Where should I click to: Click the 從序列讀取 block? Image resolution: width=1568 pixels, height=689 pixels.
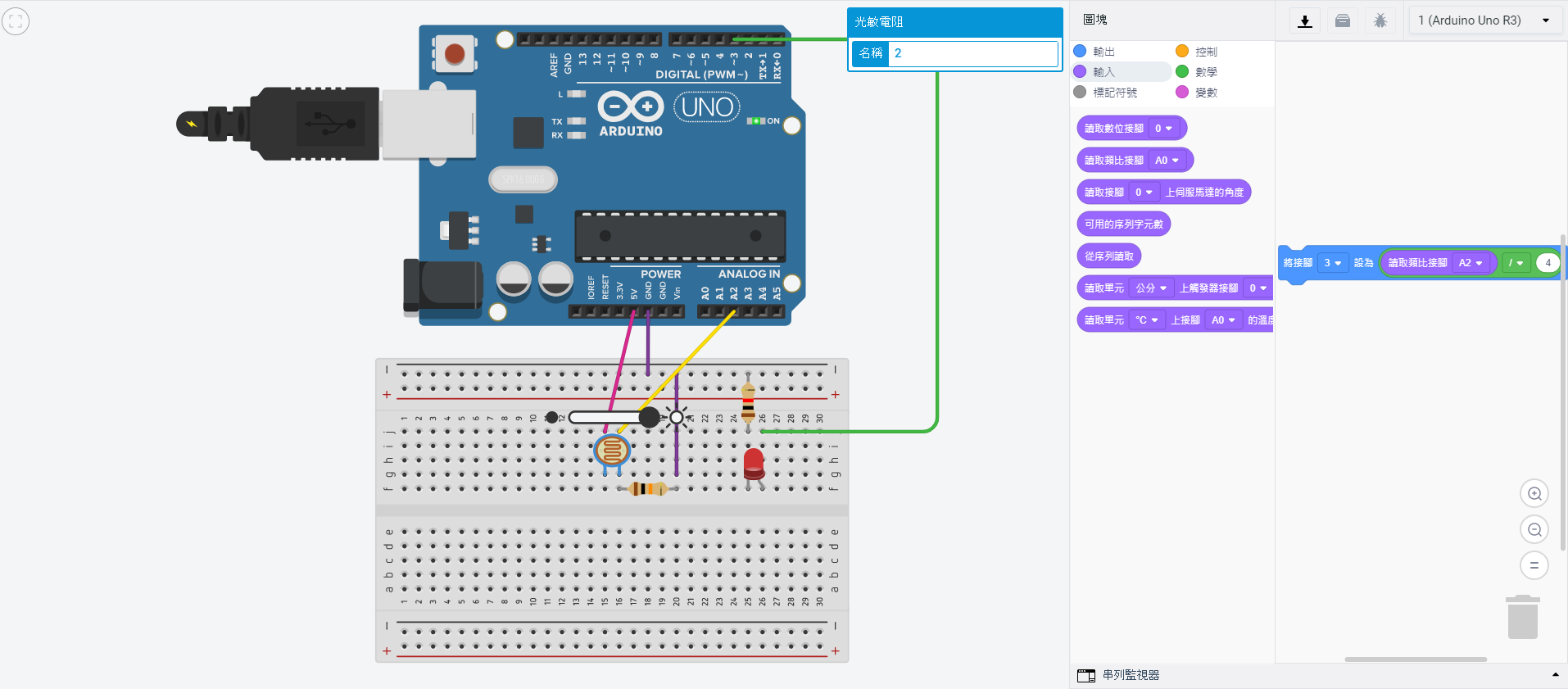[x=1108, y=256]
